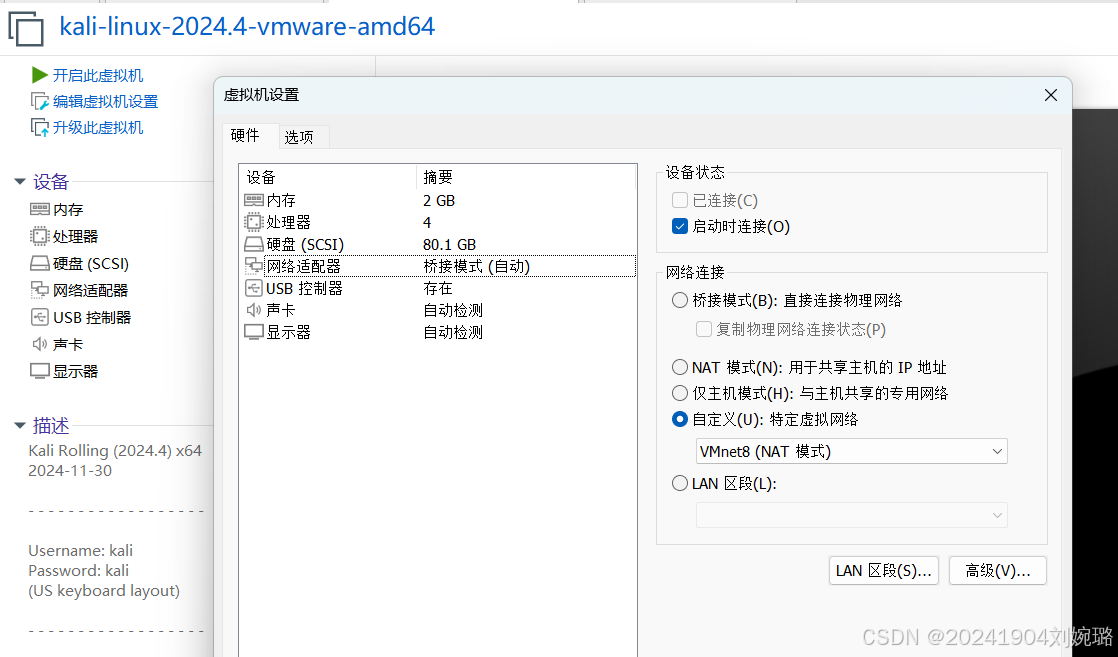The image size is (1118, 657).
Task: Select LAN 区段(L) radio button
Action: tap(679, 484)
